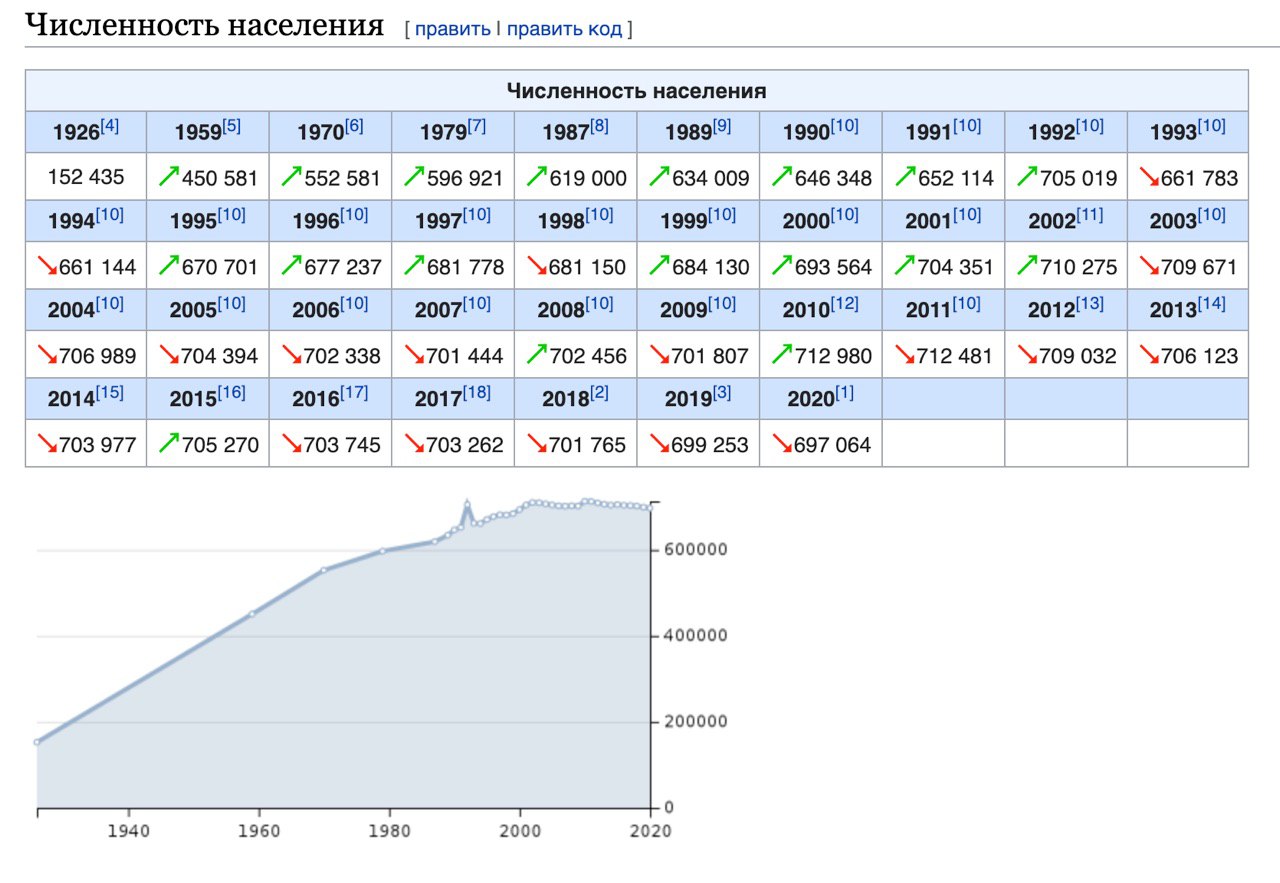Open footnote [7] next to 1979

(x=477, y=127)
